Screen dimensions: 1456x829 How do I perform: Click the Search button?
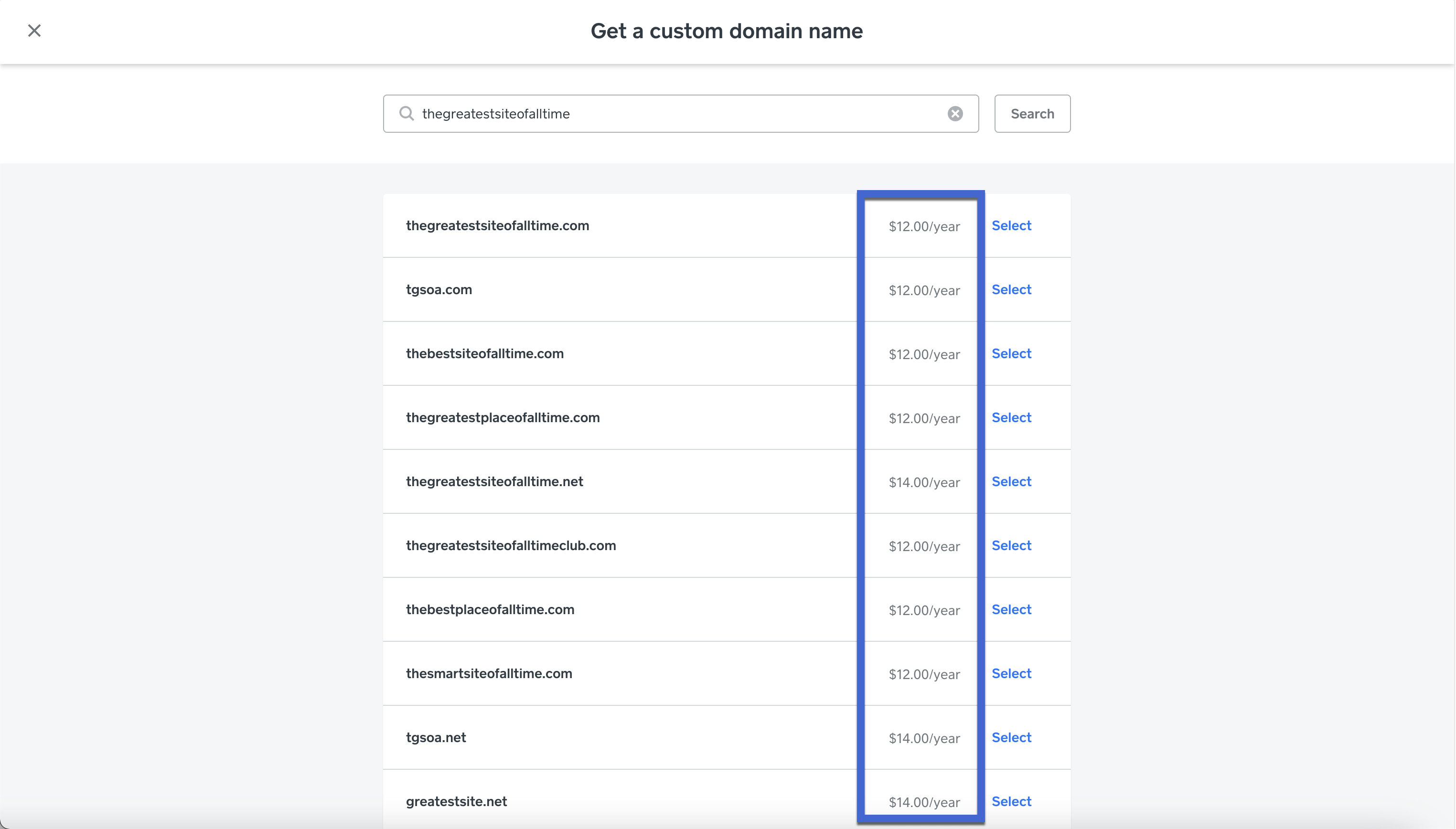pyautogui.click(x=1032, y=113)
